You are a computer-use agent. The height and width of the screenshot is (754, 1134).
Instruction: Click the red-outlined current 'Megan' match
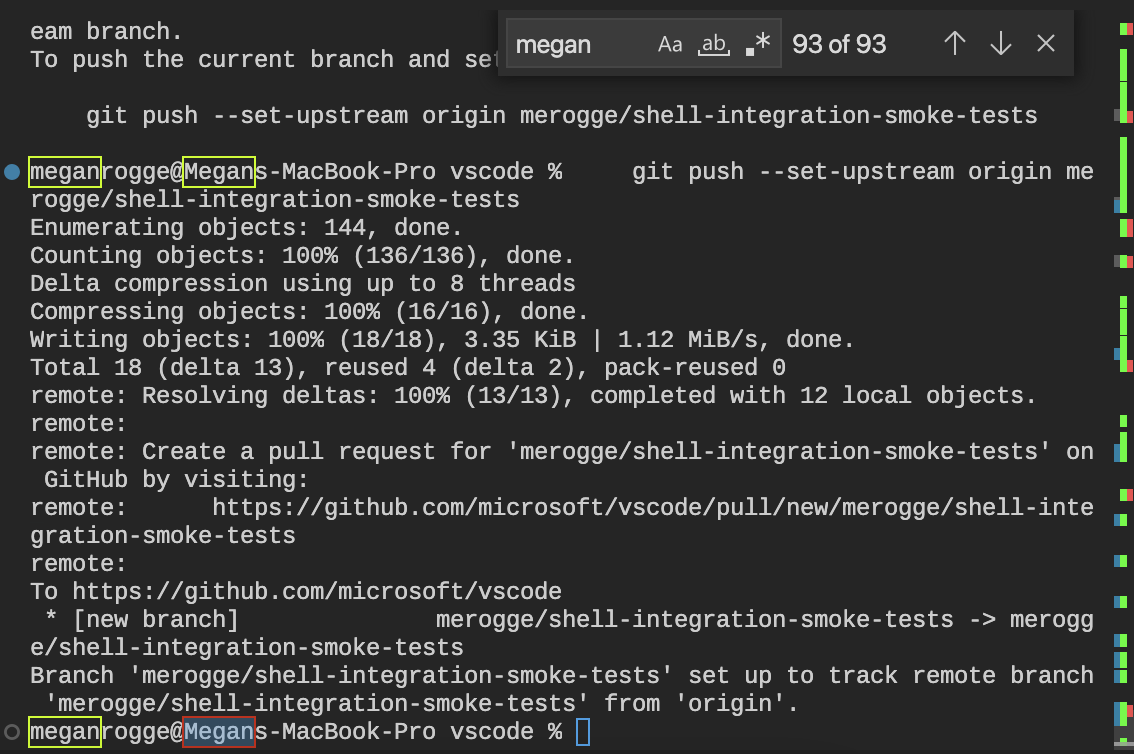click(x=219, y=732)
